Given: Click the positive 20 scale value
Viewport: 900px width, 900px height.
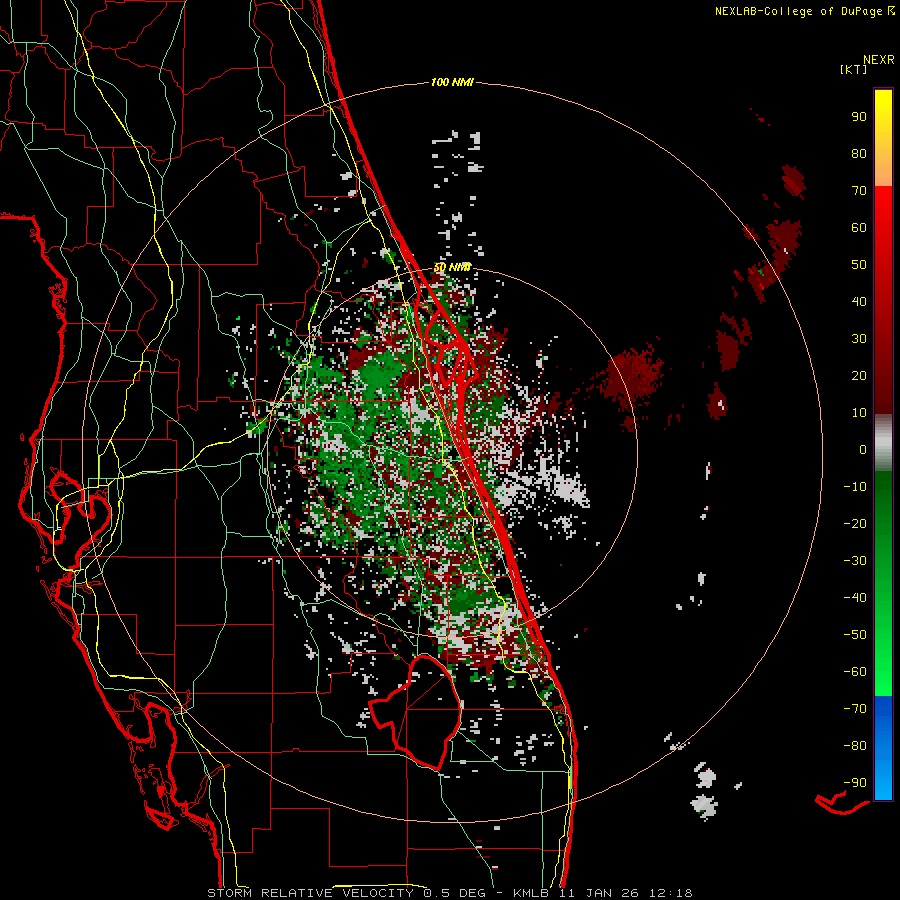Looking at the screenshot, I should (859, 375).
